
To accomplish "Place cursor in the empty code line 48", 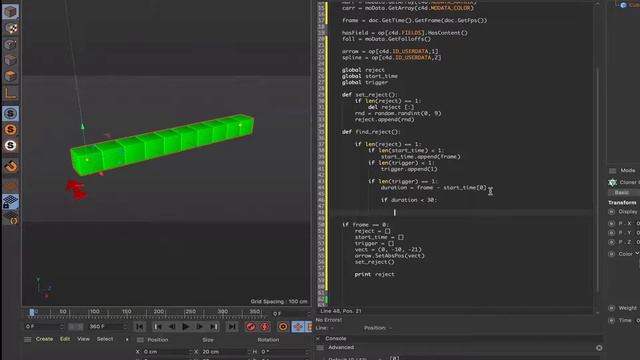I will click(461, 212).
